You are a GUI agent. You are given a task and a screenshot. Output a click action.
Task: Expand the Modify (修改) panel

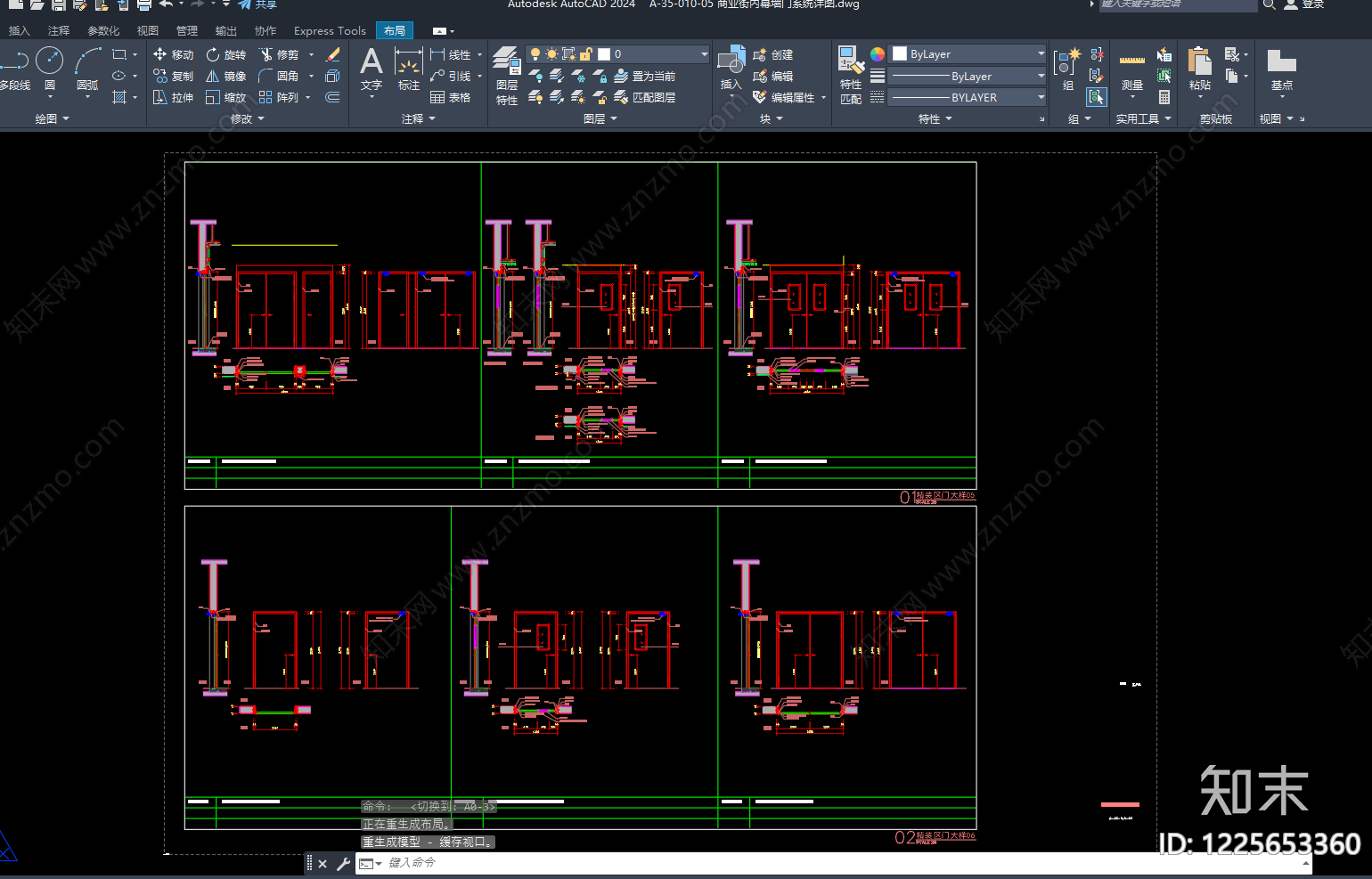pyautogui.click(x=247, y=118)
